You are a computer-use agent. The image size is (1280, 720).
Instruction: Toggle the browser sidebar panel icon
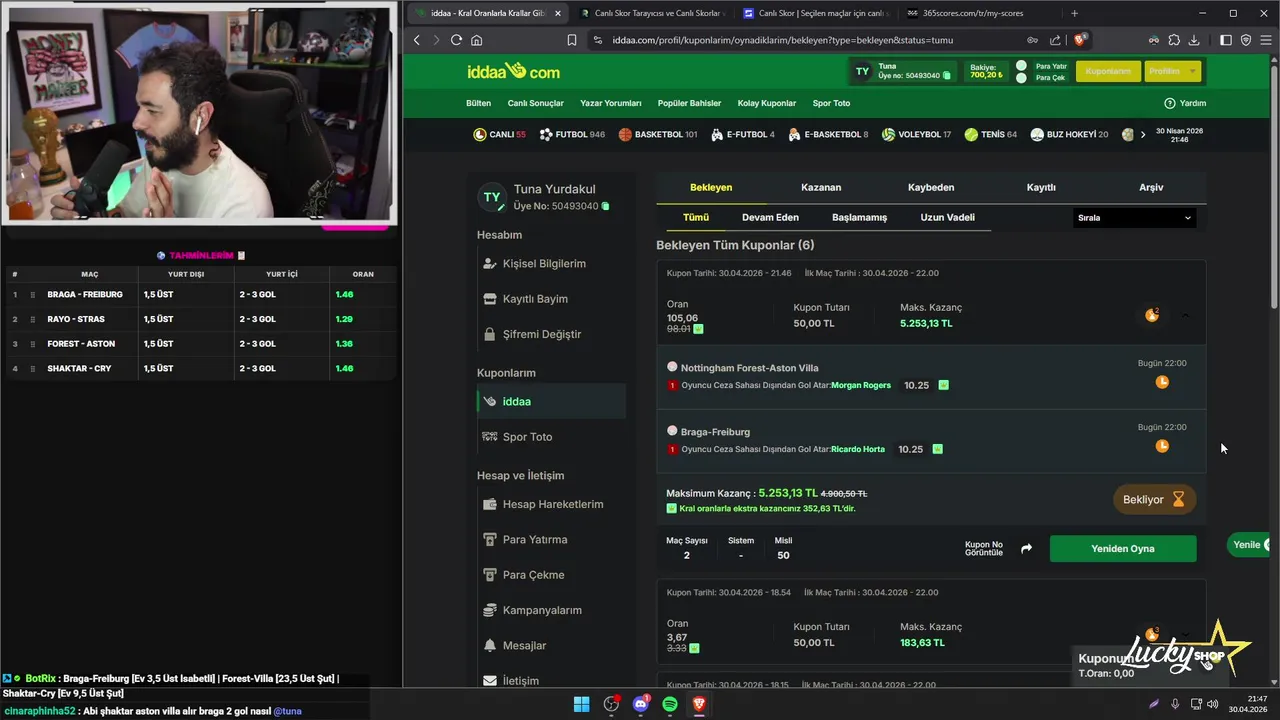(1226, 40)
